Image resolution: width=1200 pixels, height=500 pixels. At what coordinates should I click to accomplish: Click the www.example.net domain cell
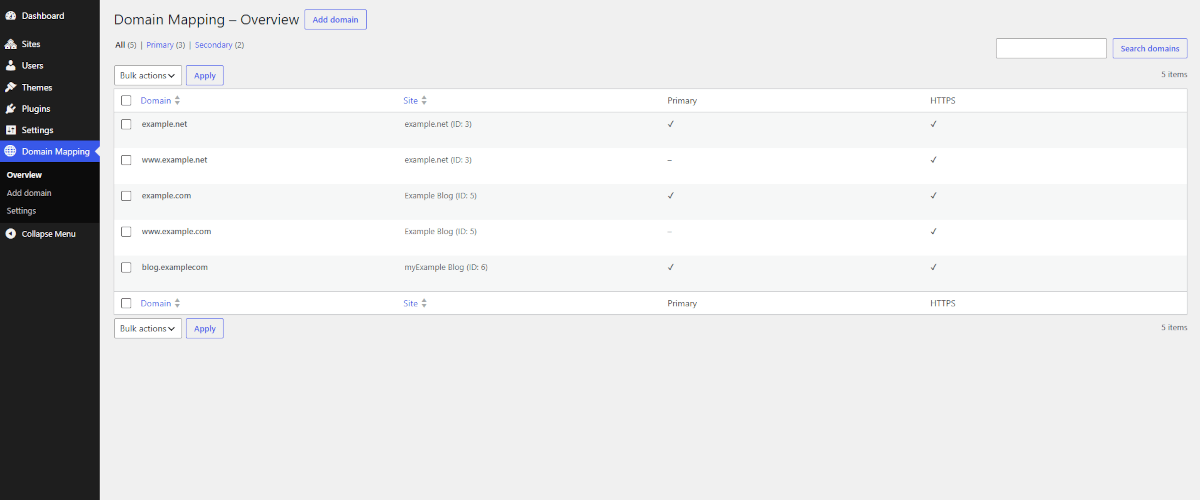click(174, 160)
